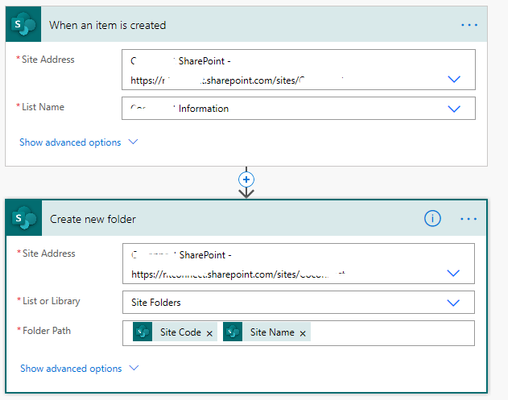Open ellipsis menu for Create new folder
Screen dimensions: 508x400
468,219
